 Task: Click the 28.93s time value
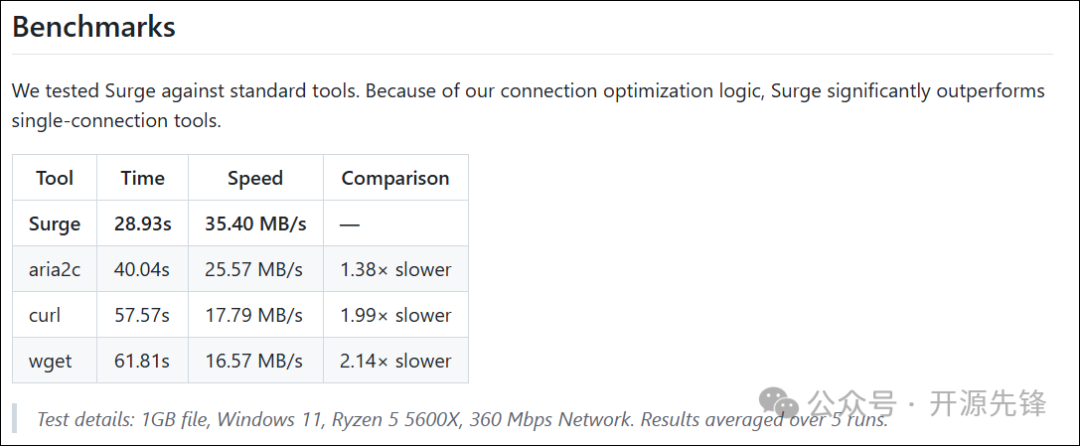pyautogui.click(x=142, y=224)
